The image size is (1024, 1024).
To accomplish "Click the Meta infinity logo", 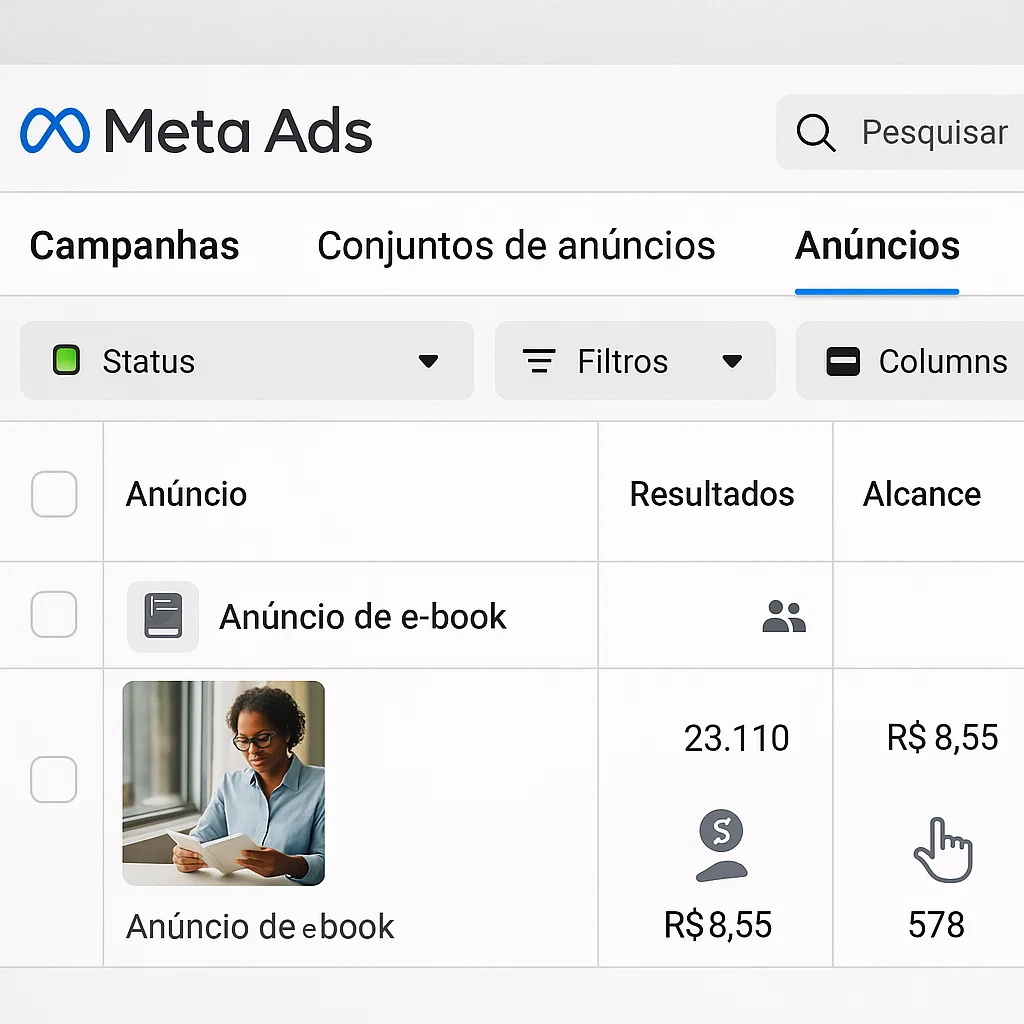I will [55, 131].
